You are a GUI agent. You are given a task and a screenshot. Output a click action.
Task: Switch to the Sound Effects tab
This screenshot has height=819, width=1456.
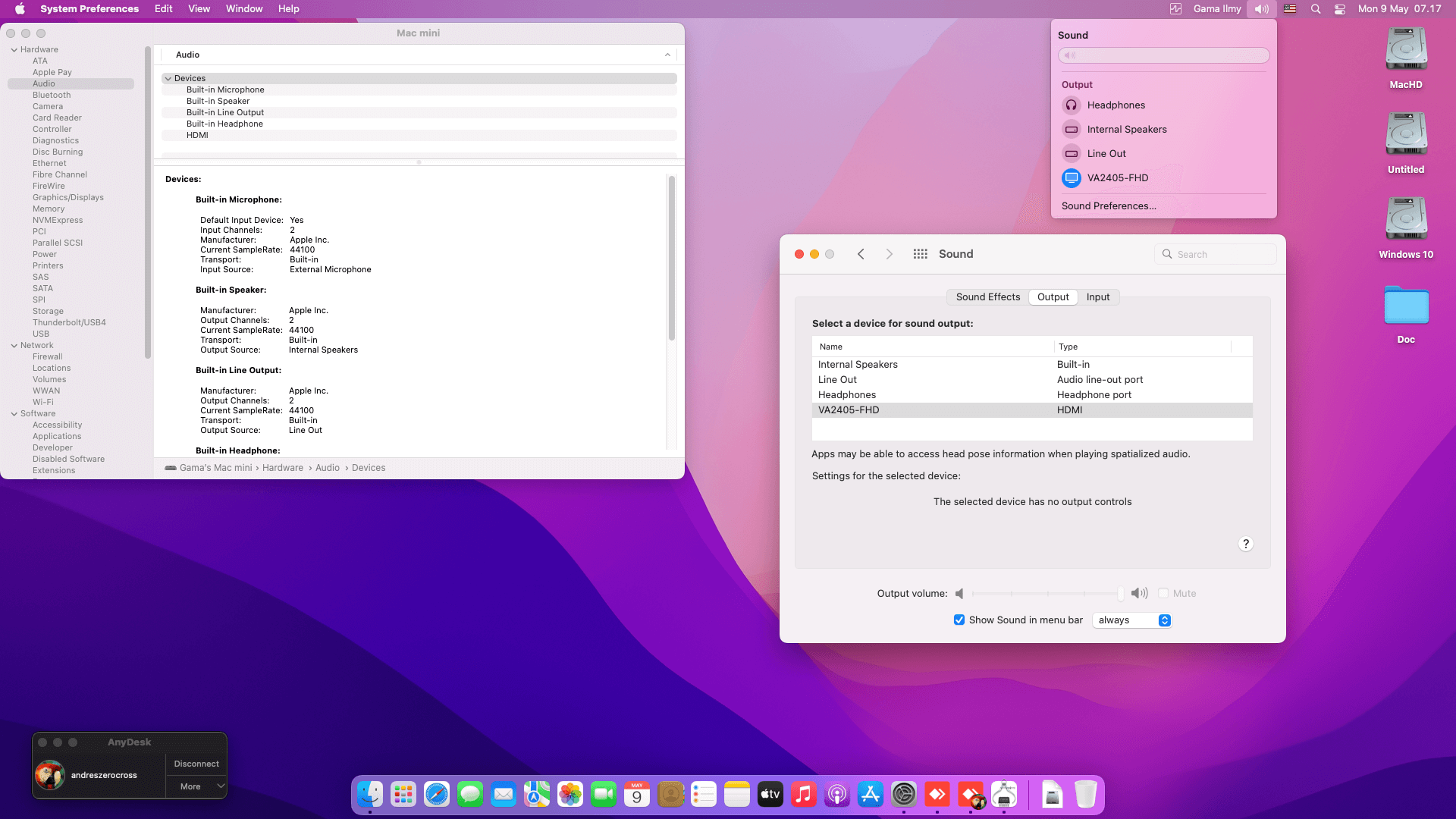pyautogui.click(x=987, y=297)
